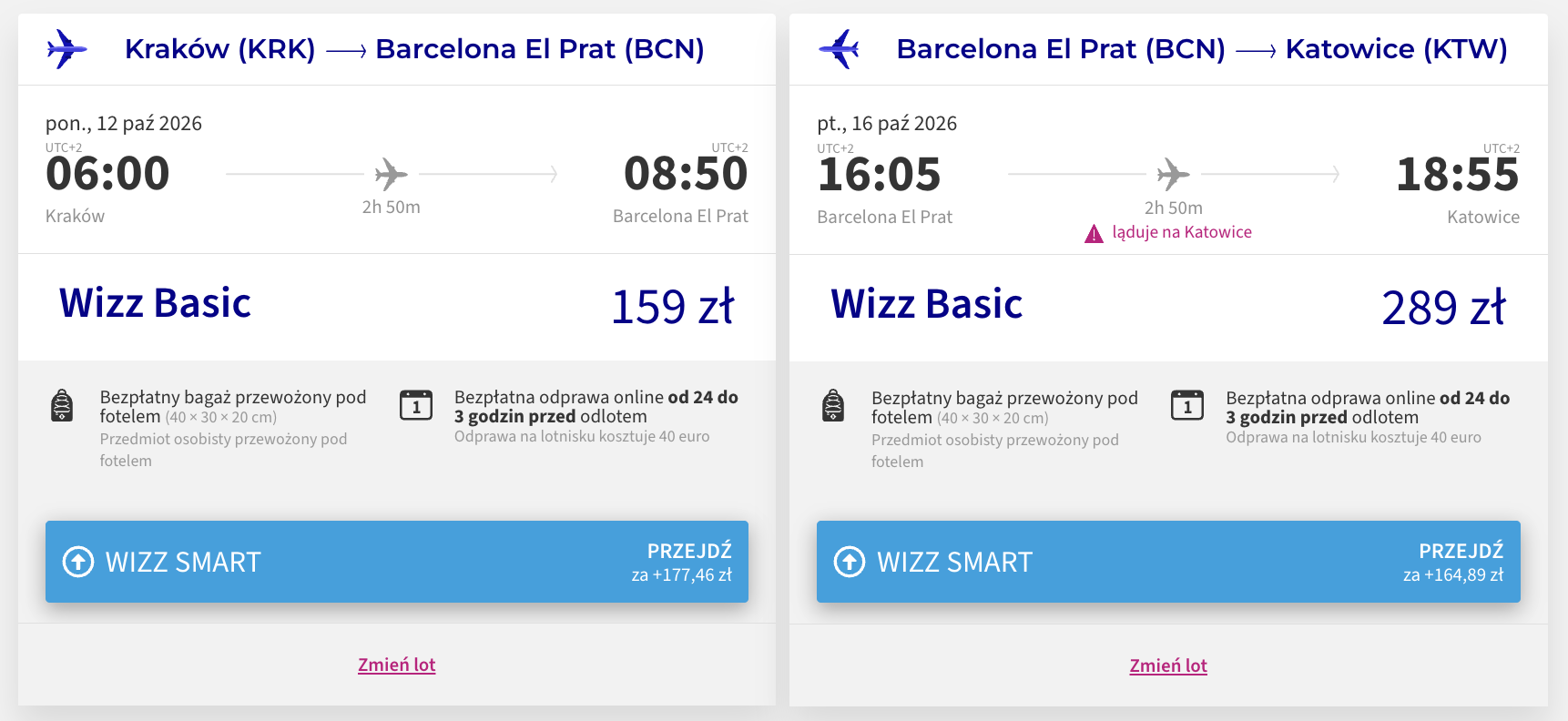1568x721 pixels.
Task: Click the upgrade arrow icon on the left WIZZ SMART button
Action: (78, 562)
